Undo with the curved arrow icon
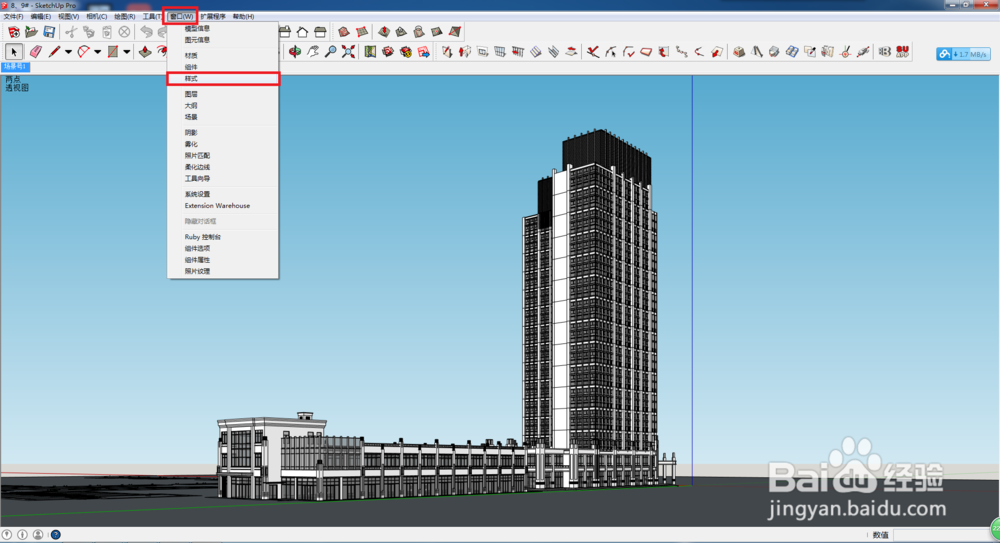The height and width of the screenshot is (543, 1000). click(x=146, y=32)
